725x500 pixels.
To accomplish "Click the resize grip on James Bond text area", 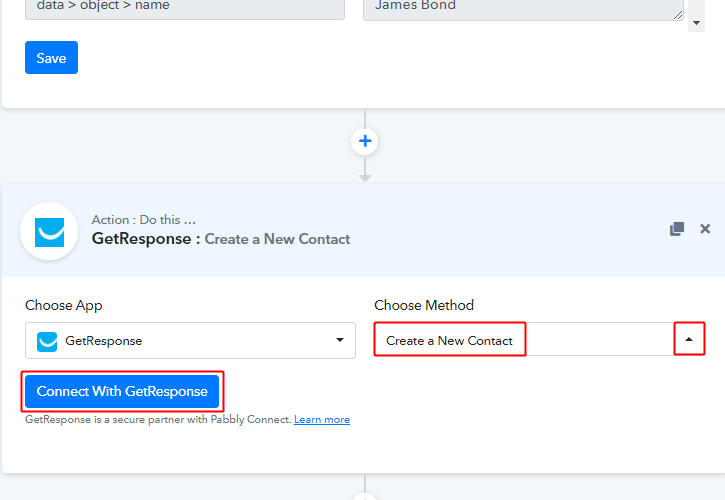I will [678, 15].
